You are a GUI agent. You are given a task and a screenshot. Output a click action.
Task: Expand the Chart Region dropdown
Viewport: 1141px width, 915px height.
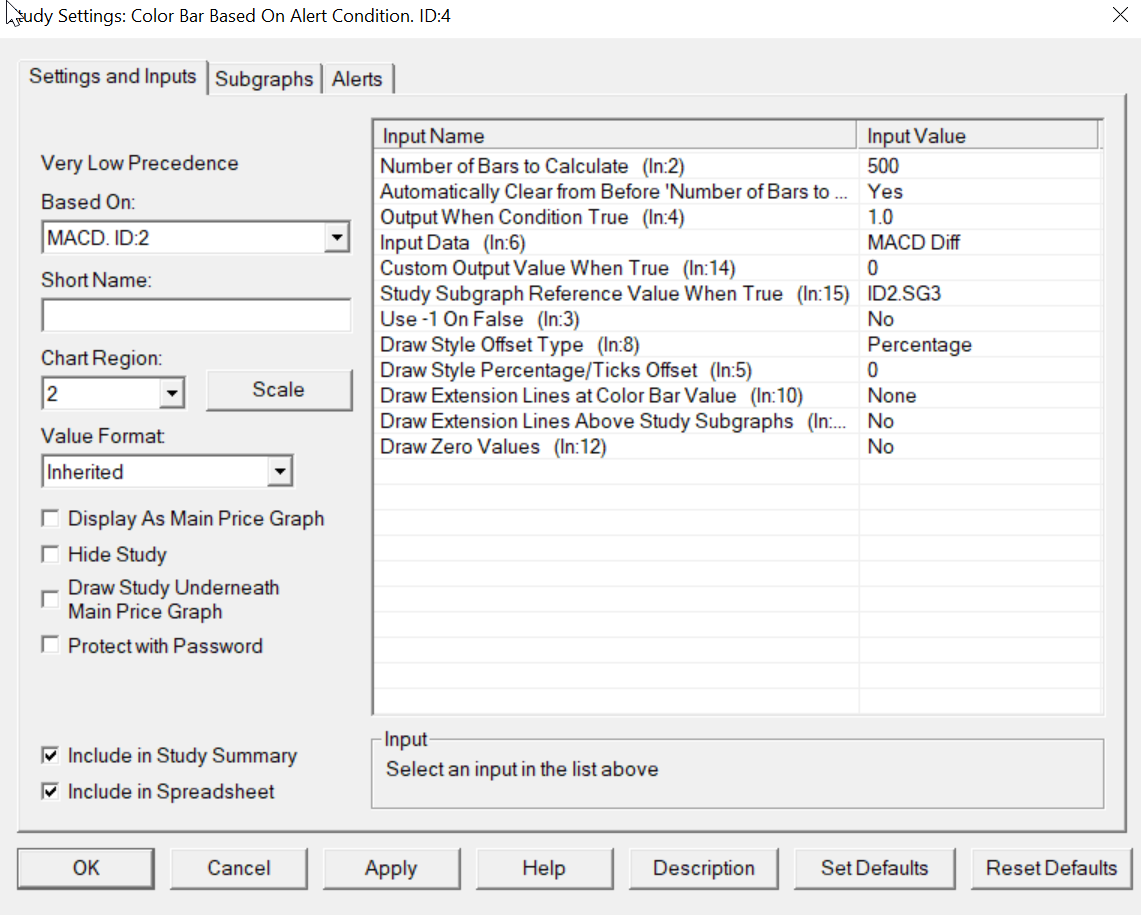point(172,394)
